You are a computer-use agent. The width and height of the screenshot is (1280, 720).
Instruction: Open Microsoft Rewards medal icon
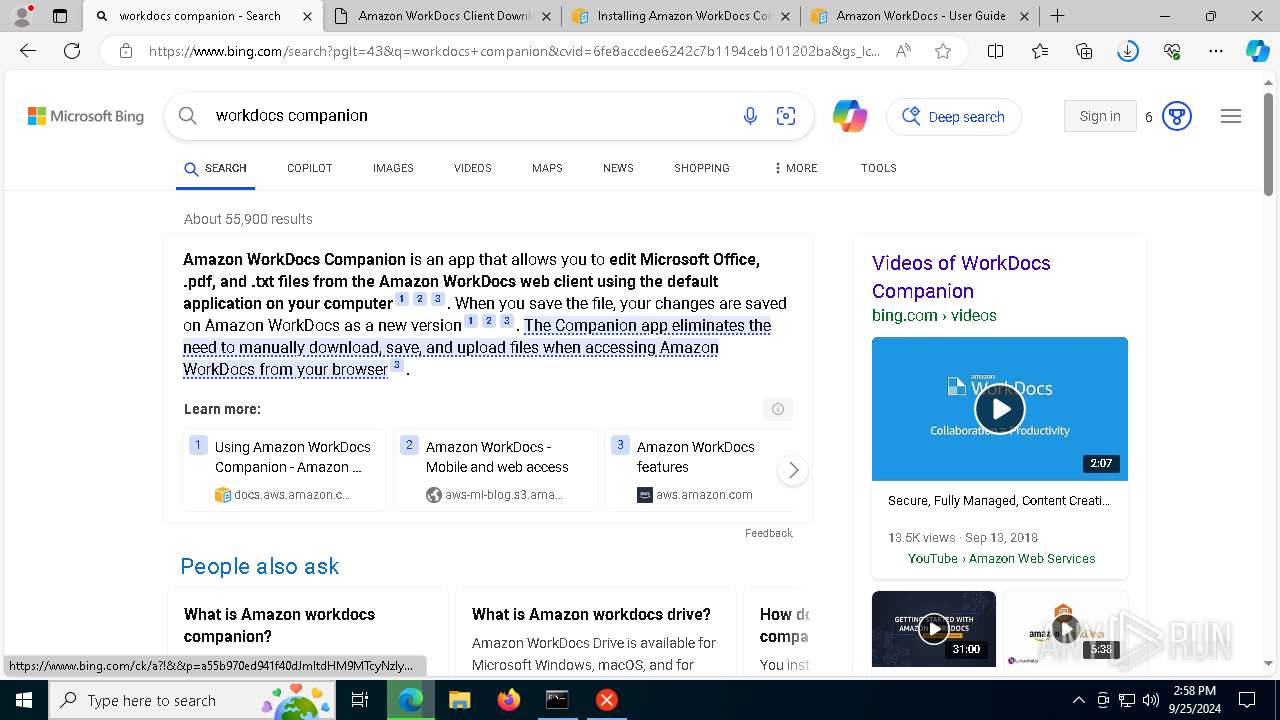(1177, 117)
